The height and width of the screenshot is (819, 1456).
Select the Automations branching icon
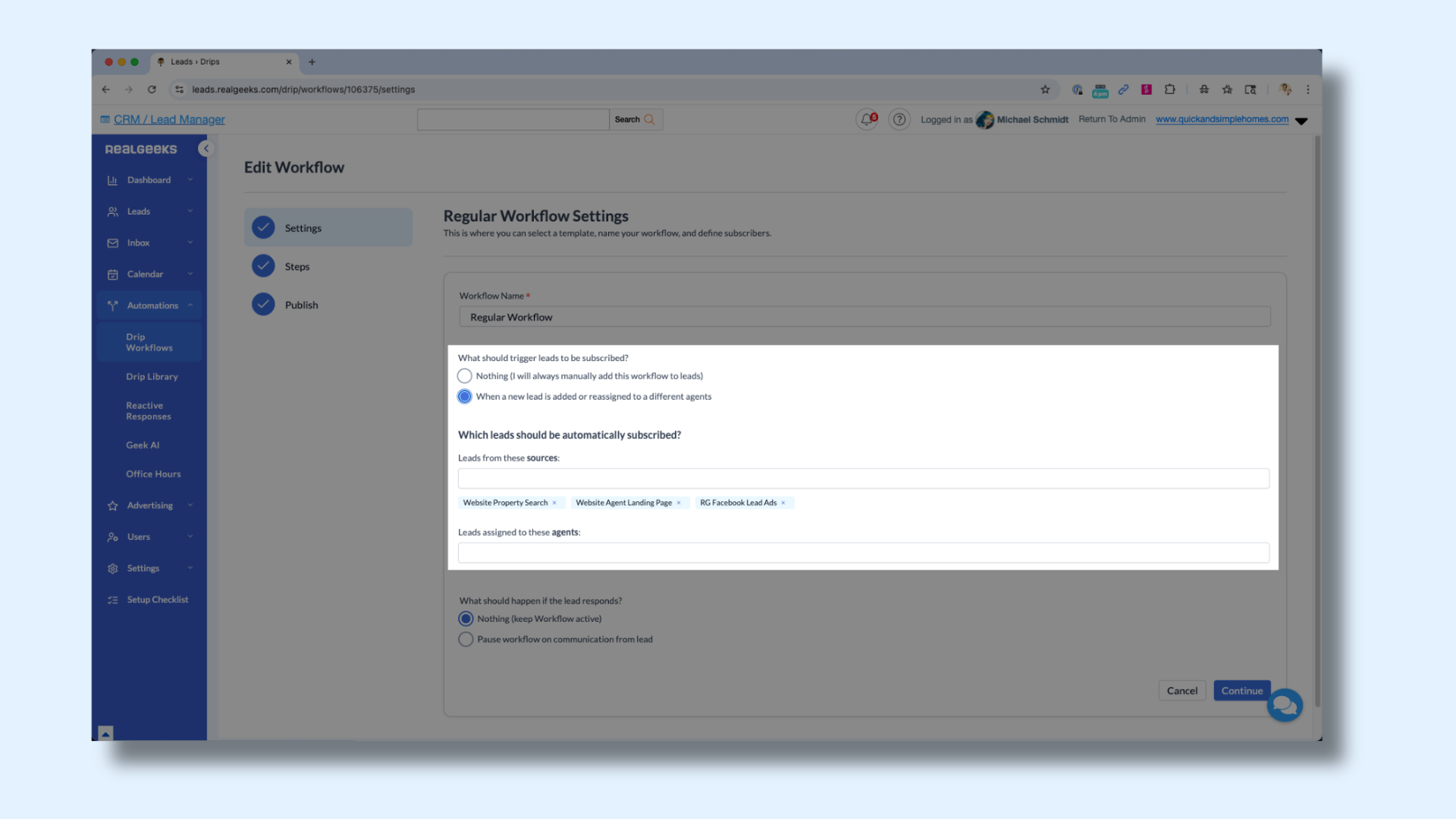(x=112, y=305)
